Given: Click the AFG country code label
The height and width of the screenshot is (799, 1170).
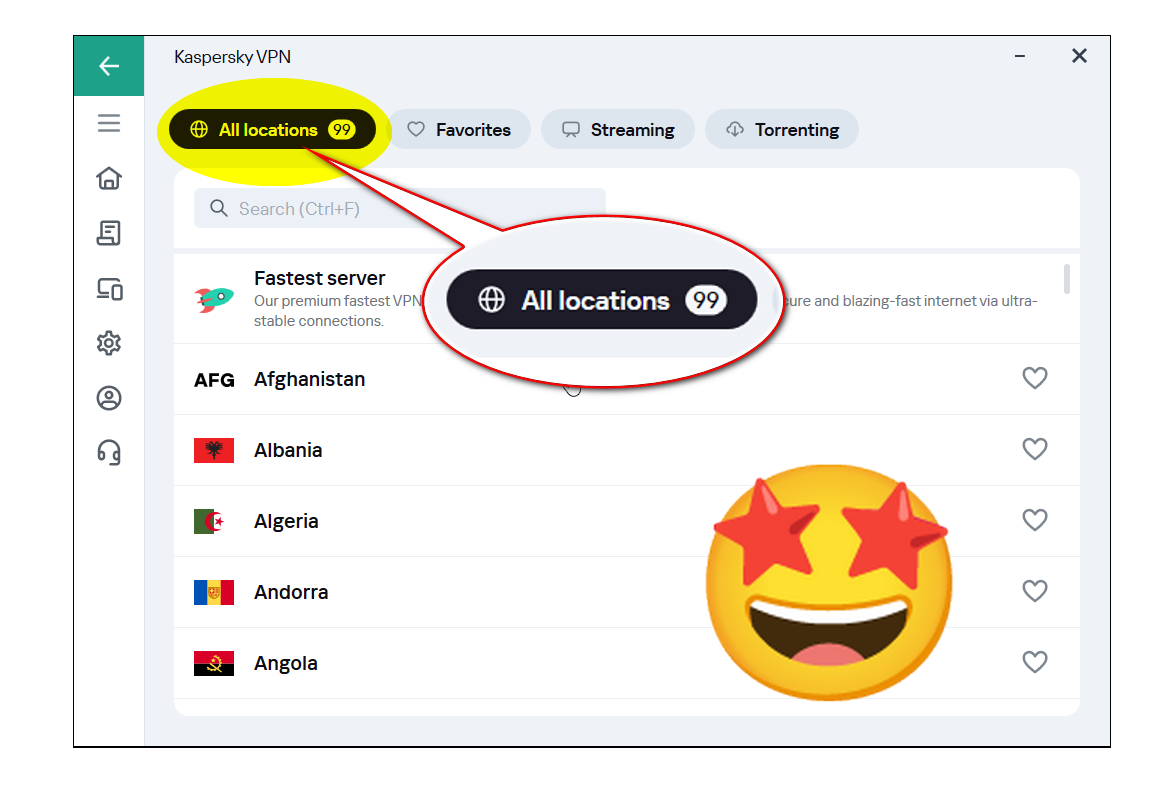Looking at the screenshot, I should 214,380.
